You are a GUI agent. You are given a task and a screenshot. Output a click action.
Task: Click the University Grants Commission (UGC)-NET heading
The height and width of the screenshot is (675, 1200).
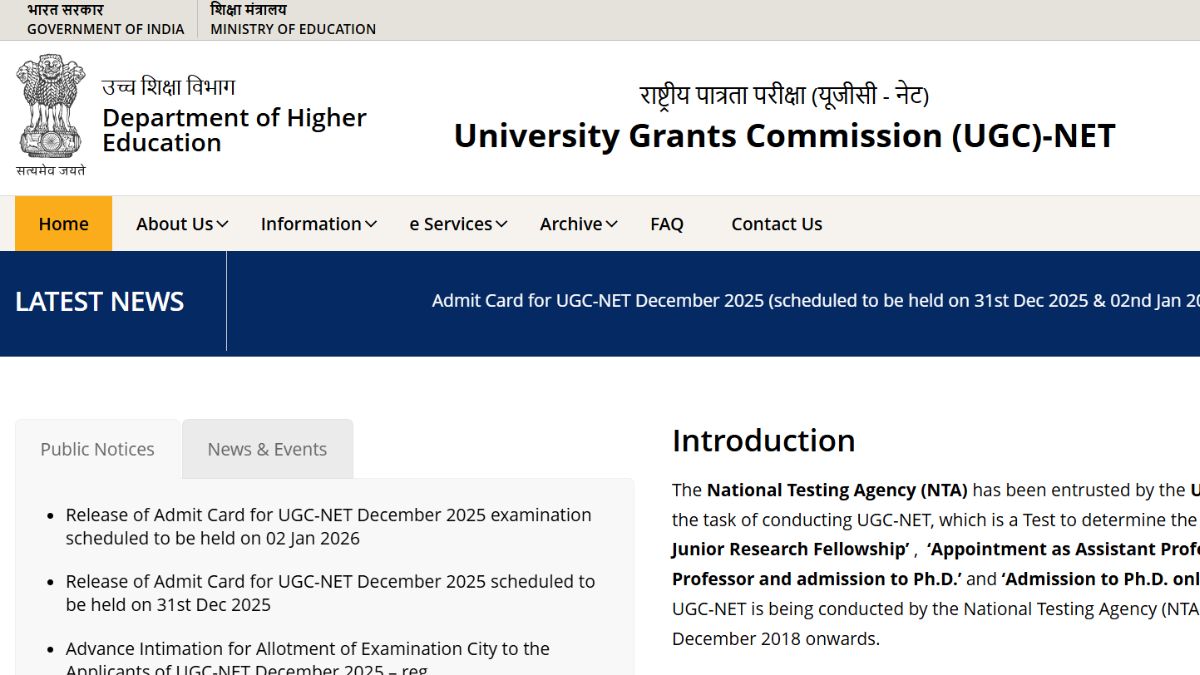click(x=784, y=136)
